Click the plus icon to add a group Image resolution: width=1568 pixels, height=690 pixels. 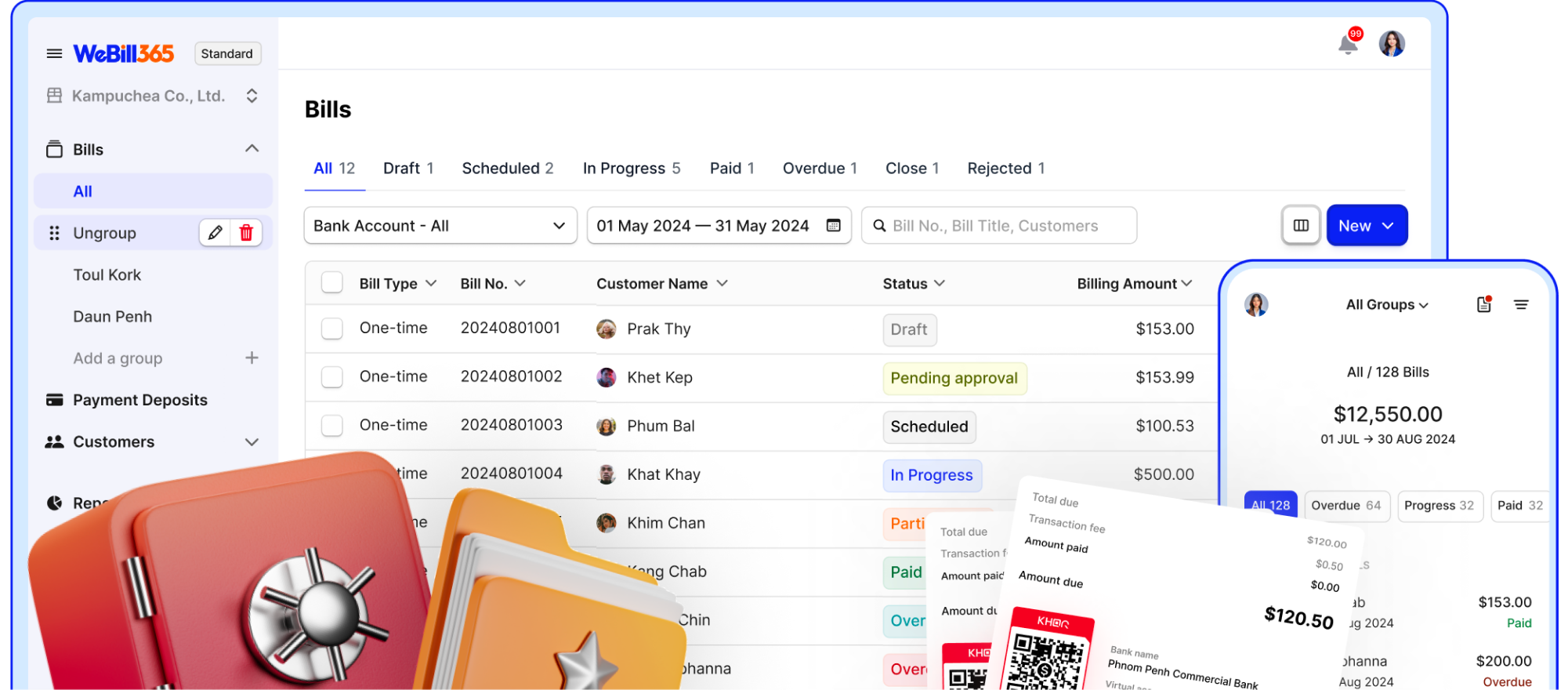(252, 358)
